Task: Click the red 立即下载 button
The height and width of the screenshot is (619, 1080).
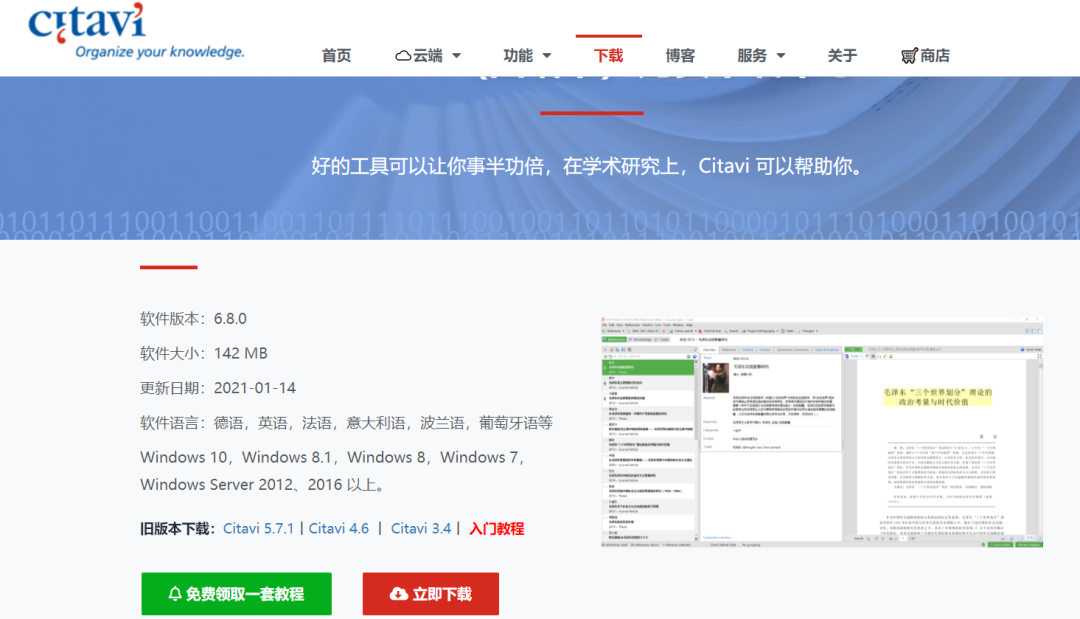Action: click(x=430, y=594)
